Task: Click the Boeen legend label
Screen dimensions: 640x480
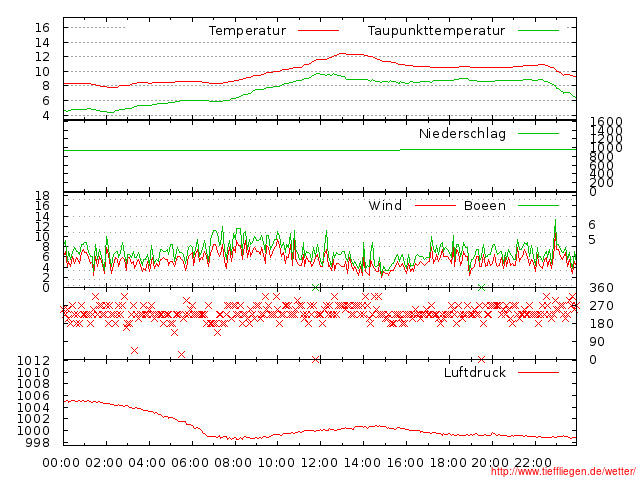Action: click(x=484, y=206)
